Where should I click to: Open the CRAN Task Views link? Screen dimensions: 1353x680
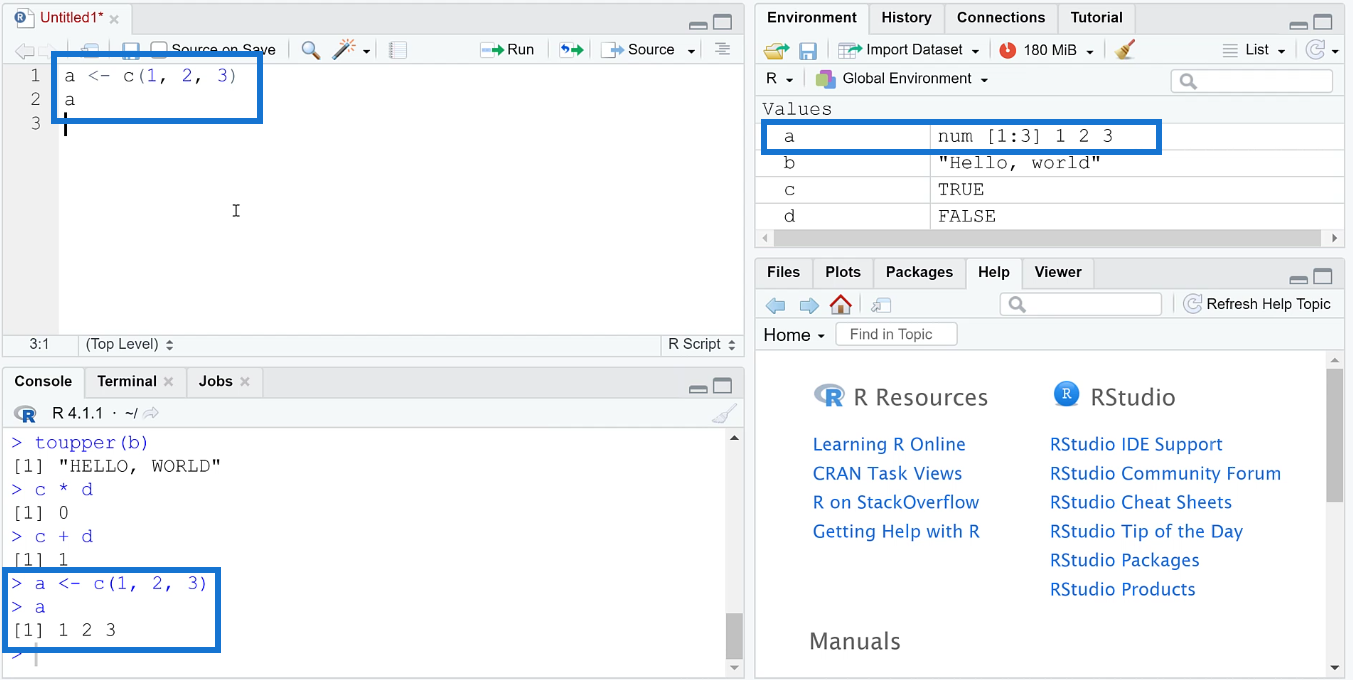(887, 473)
